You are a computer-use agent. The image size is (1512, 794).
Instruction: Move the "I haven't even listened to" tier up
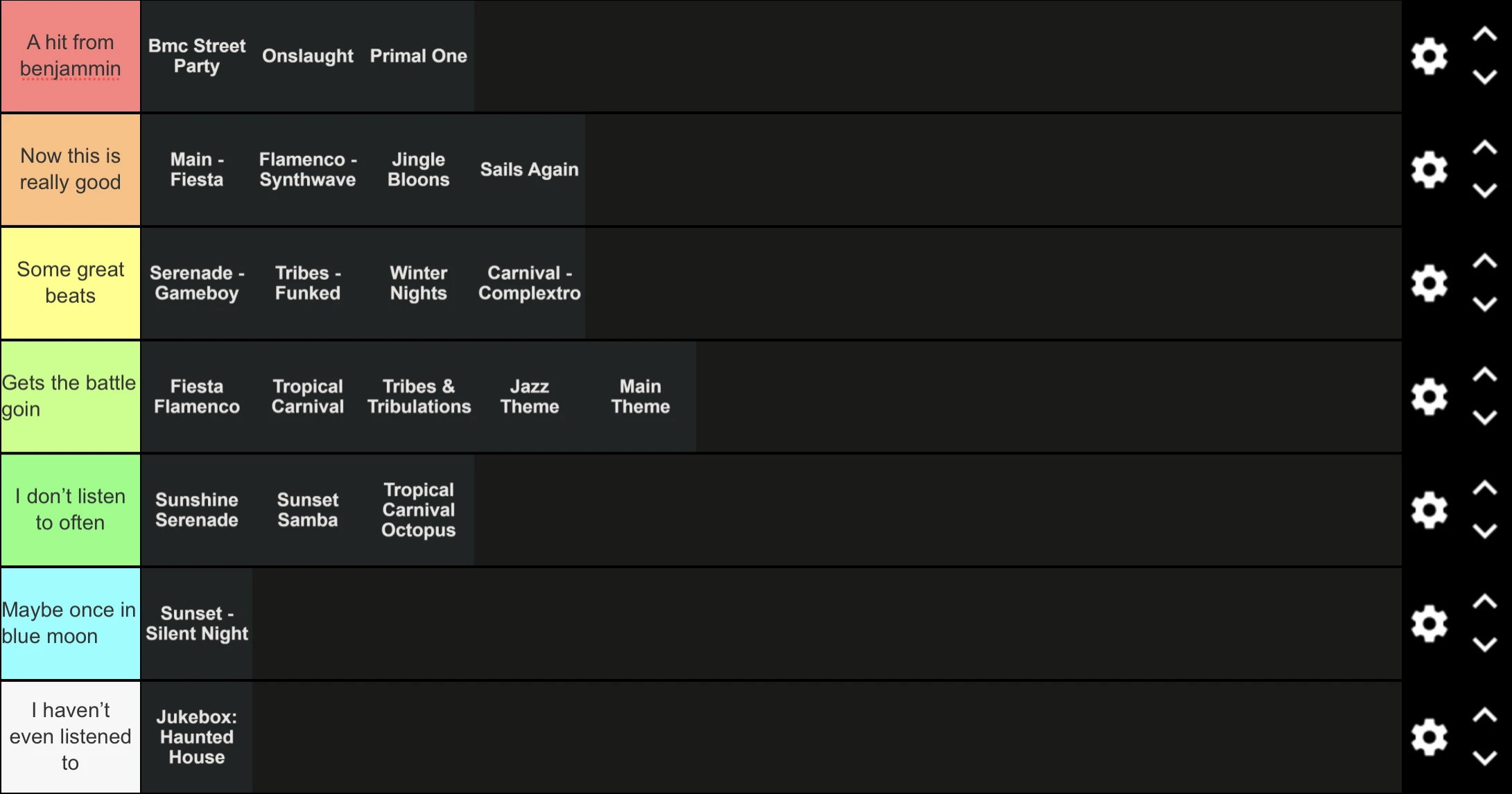(x=1484, y=714)
